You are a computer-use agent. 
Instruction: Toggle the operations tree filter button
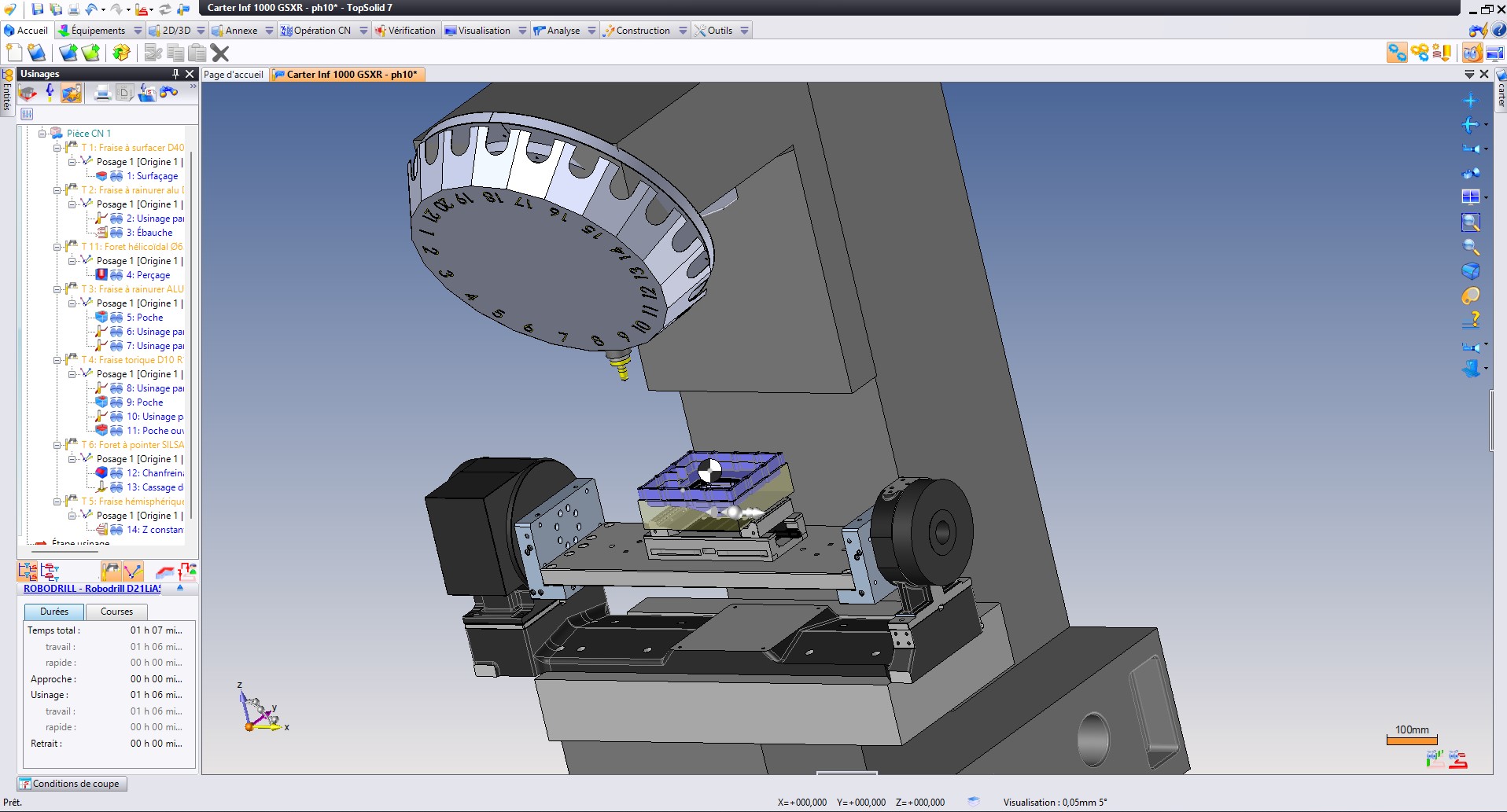28,571
